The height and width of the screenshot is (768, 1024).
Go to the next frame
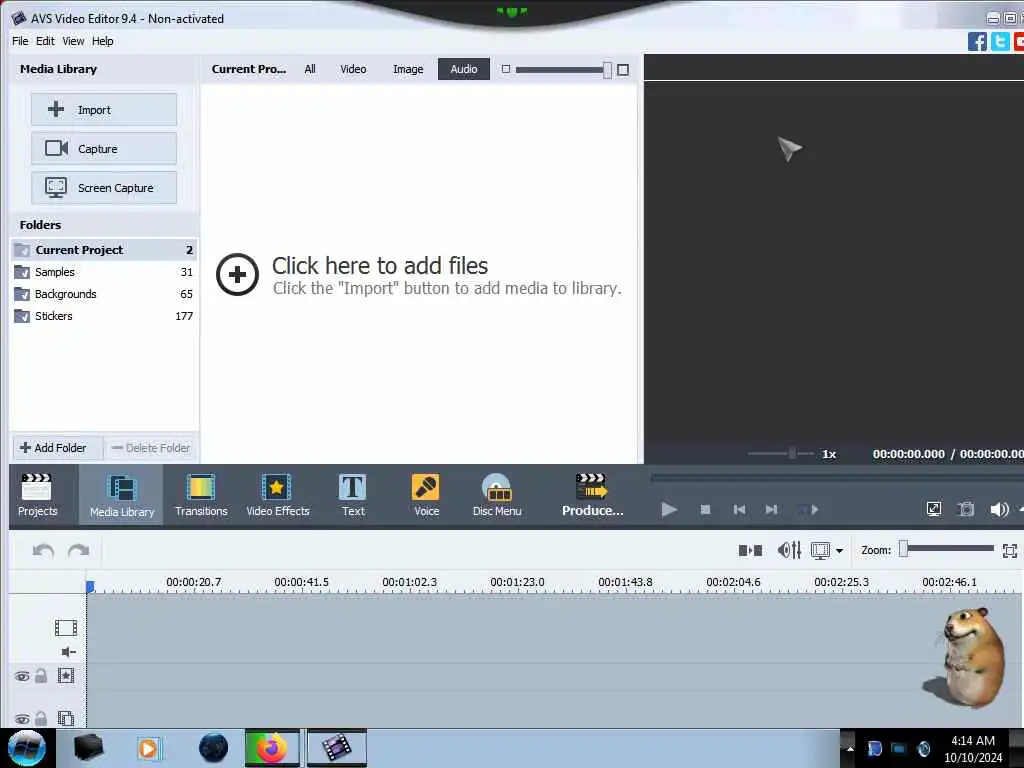(771, 509)
